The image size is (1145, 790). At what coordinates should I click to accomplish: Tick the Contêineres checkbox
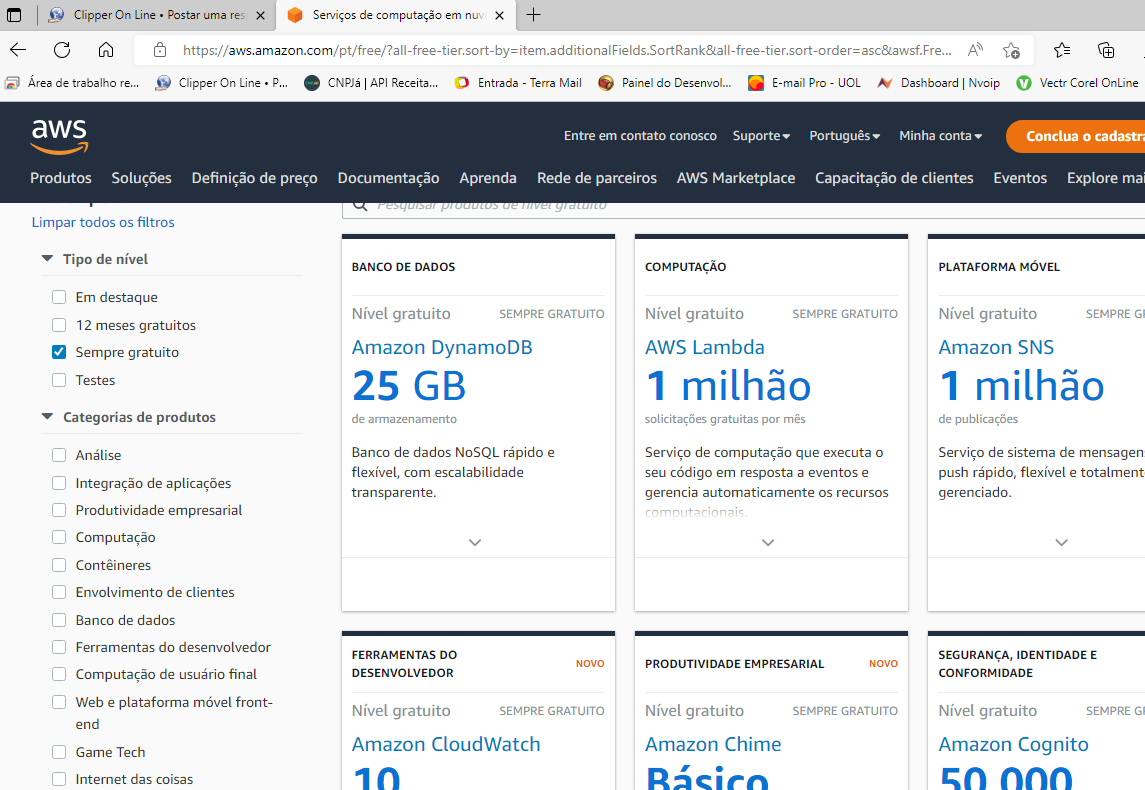point(59,564)
